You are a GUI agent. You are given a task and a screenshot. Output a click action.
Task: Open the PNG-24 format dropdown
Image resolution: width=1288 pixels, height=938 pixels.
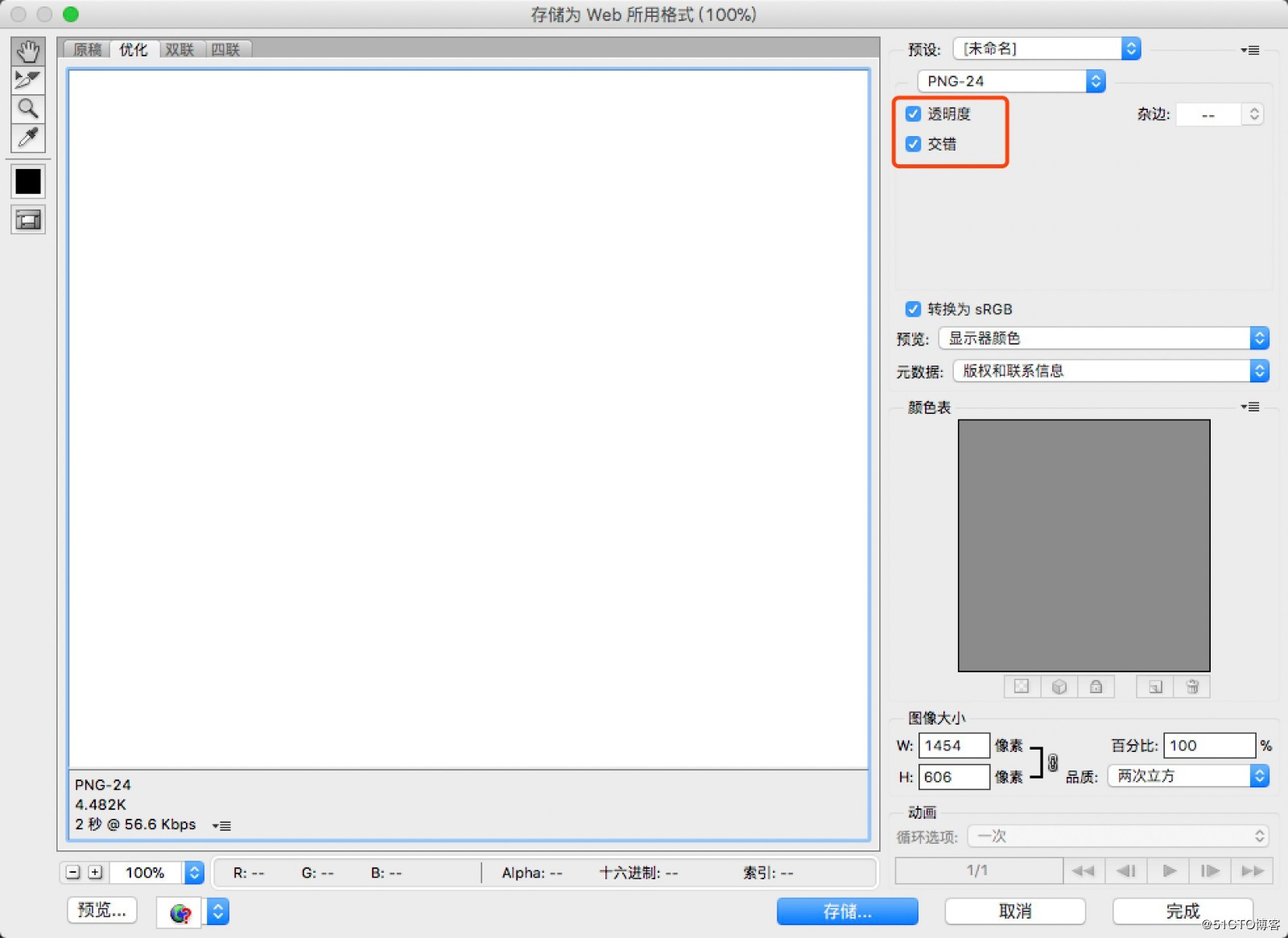coord(1011,81)
